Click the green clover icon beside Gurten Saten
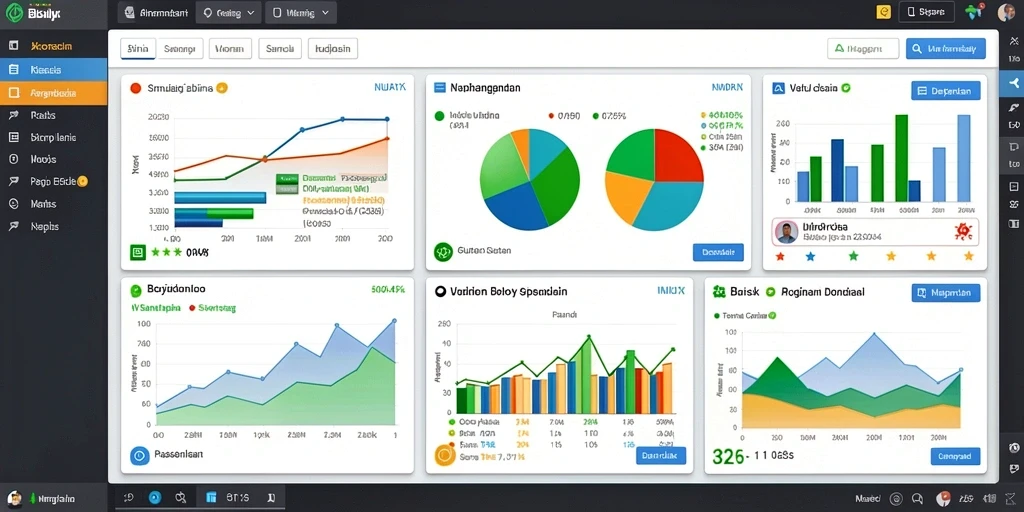The width and height of the screenshot is (1024, 512). (443, 251)
